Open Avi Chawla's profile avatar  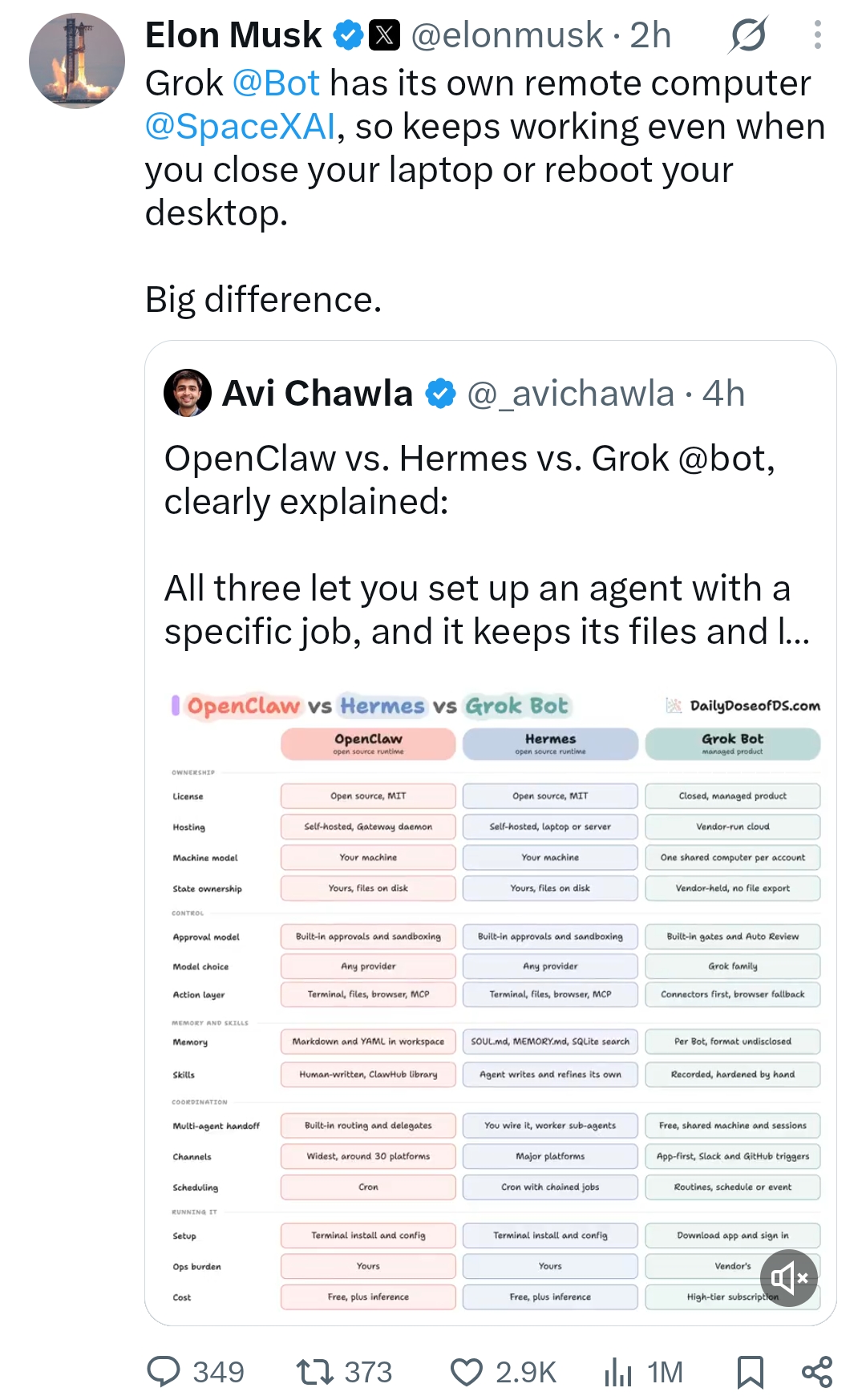click(188, 393)
